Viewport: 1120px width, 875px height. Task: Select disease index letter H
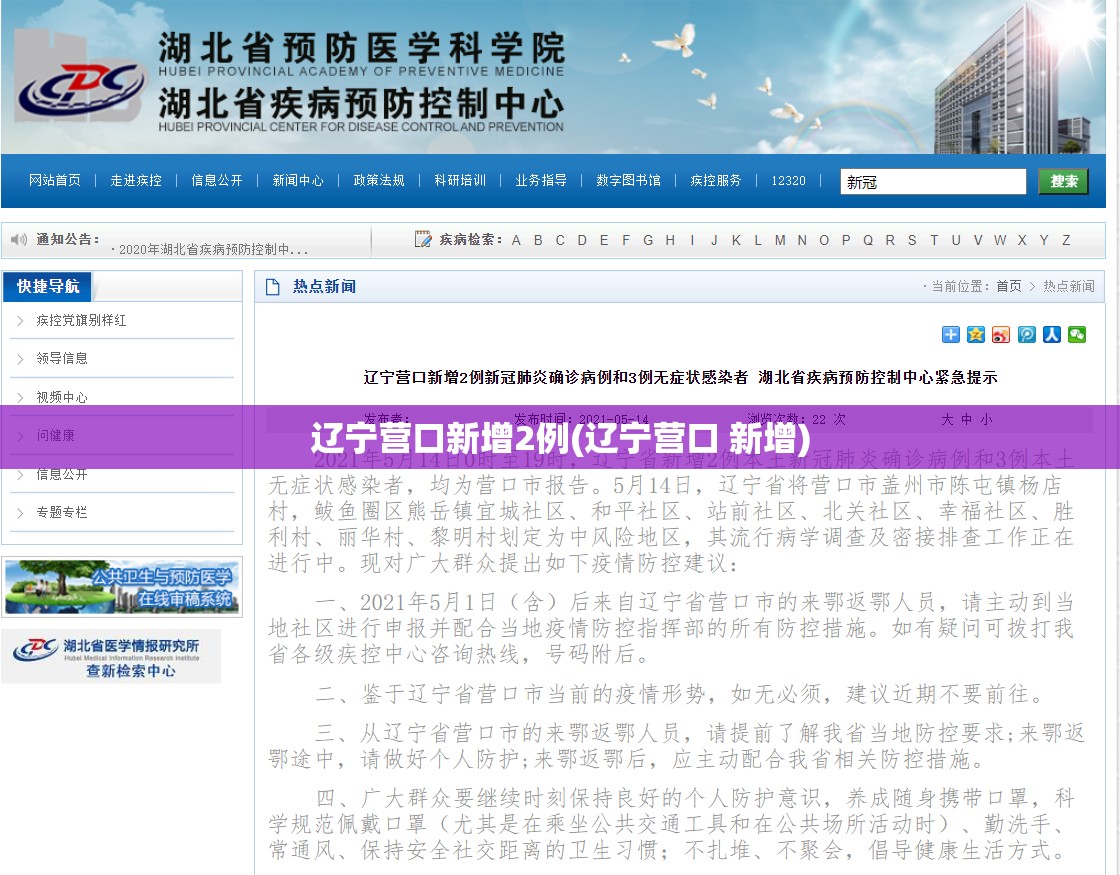670,241
